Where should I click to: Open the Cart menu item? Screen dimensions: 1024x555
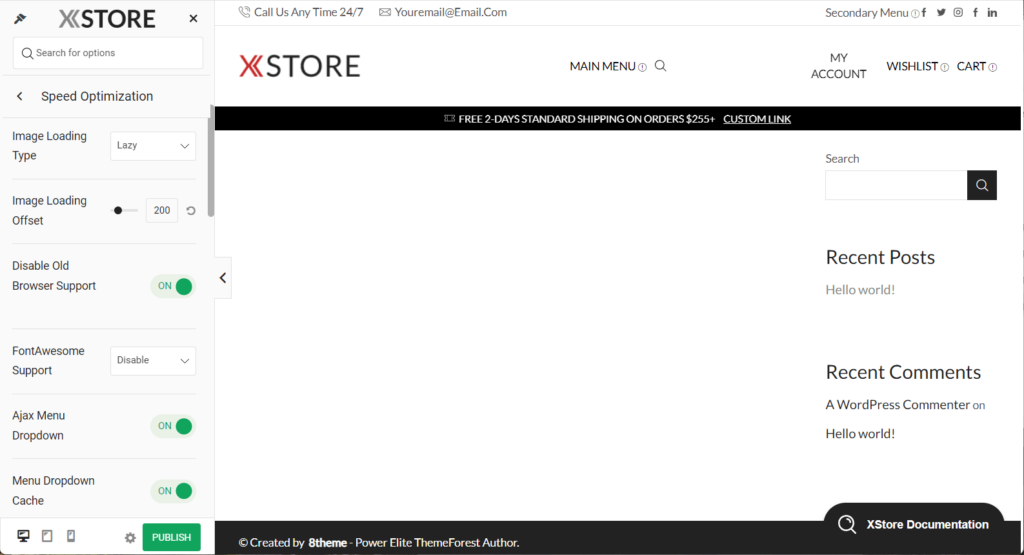coord(971,66)
